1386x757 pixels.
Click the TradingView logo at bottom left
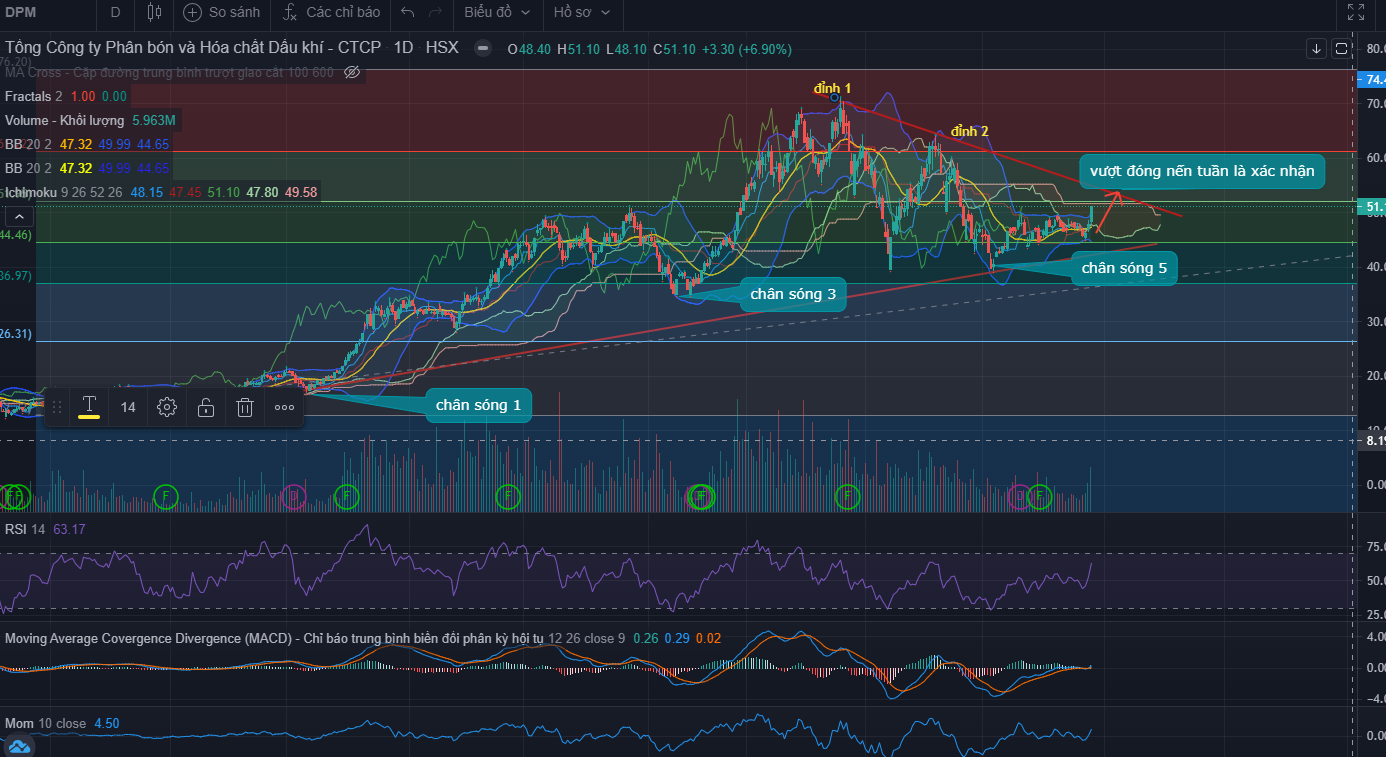pyautogui.click(x=20, y=746)
